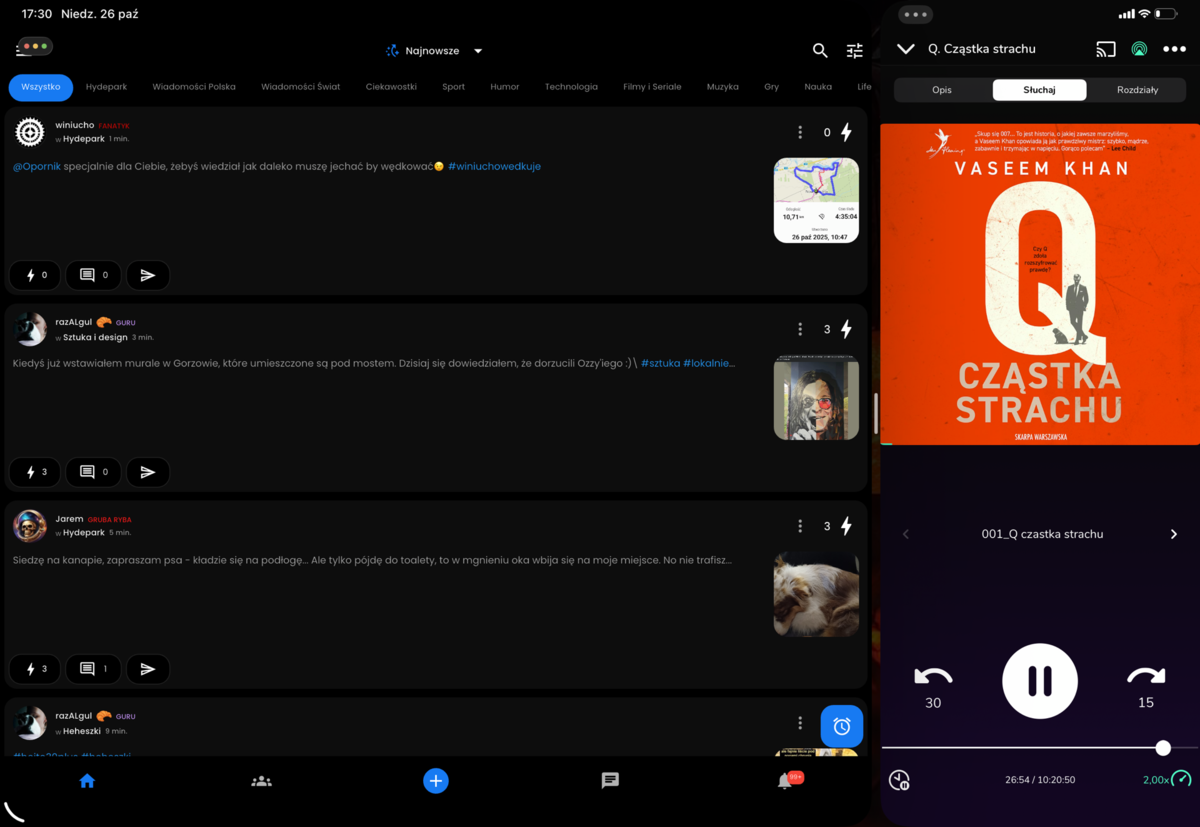Toggle the 2,00x playback speed

click(x=1166, y=779)
